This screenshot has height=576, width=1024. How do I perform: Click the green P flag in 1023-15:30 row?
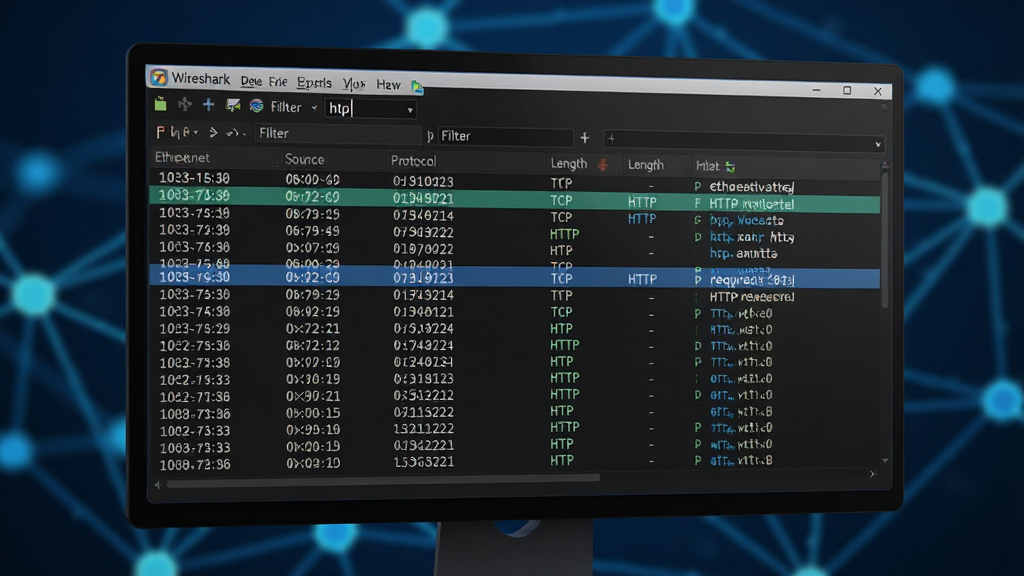point(697,187)
